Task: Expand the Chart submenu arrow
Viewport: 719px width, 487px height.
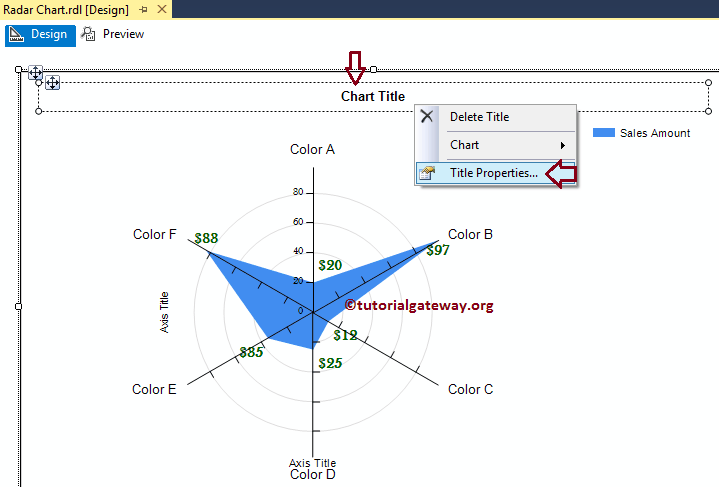Action: pyautogui.click(x=563, y=145)
